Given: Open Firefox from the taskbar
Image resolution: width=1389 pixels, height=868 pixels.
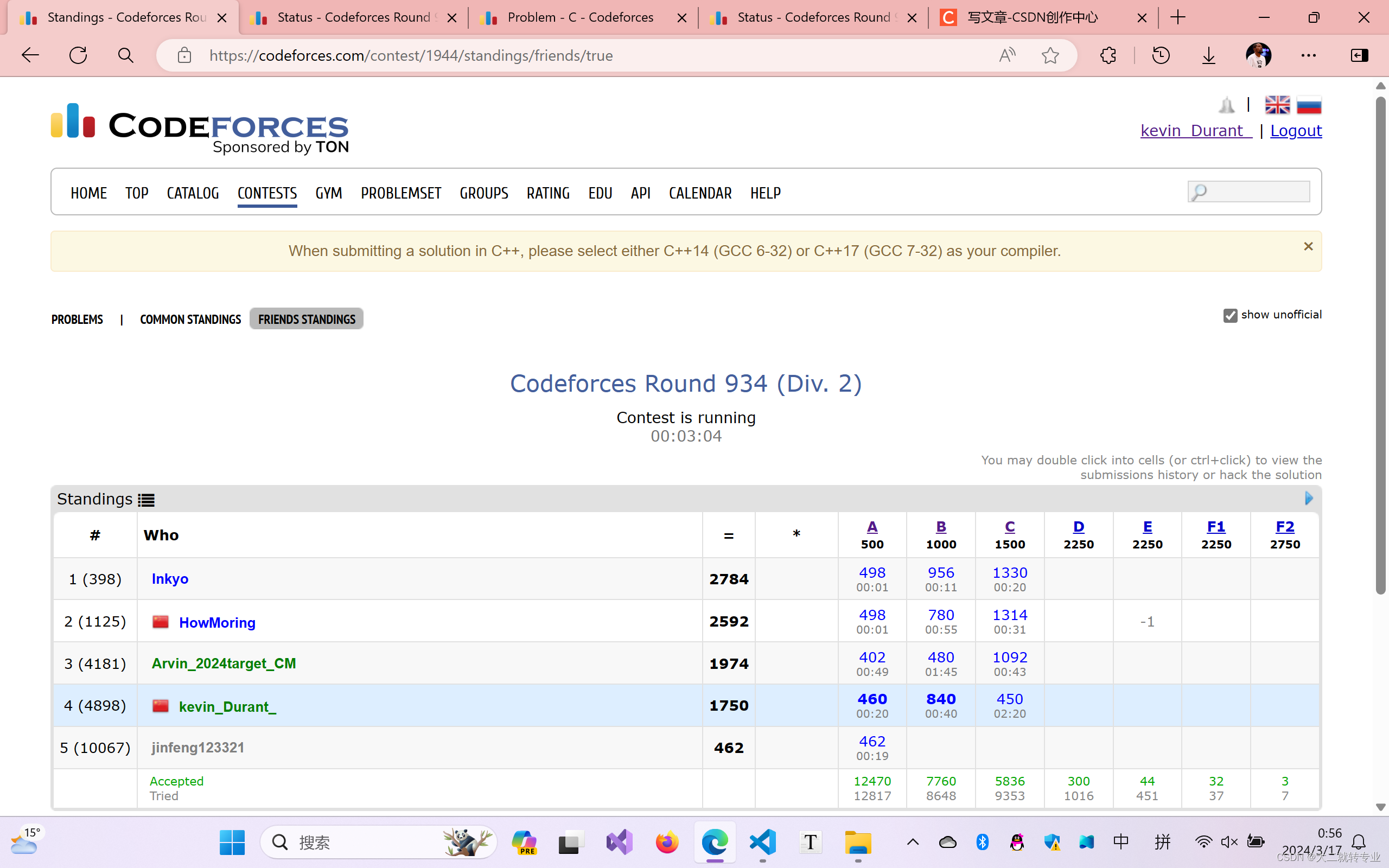Looking at the screenshot, I should [x=667, y=842].
